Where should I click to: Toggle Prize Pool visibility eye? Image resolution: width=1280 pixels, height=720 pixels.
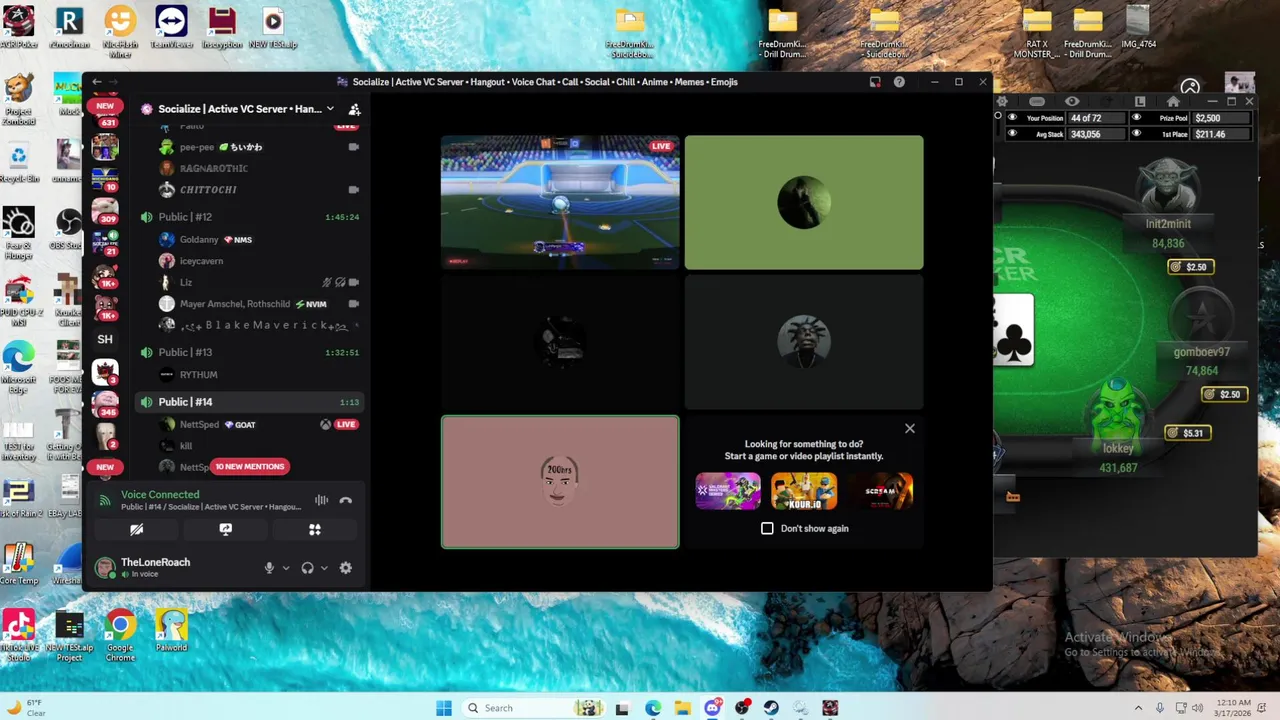point(1136,118)
